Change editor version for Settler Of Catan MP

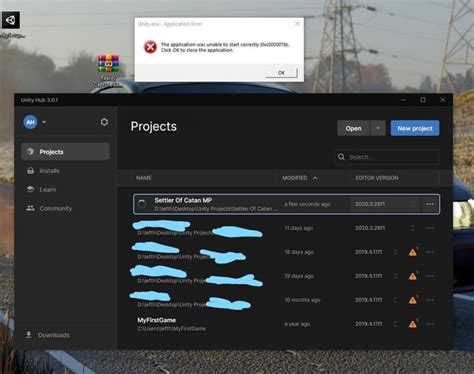point(413,204)
